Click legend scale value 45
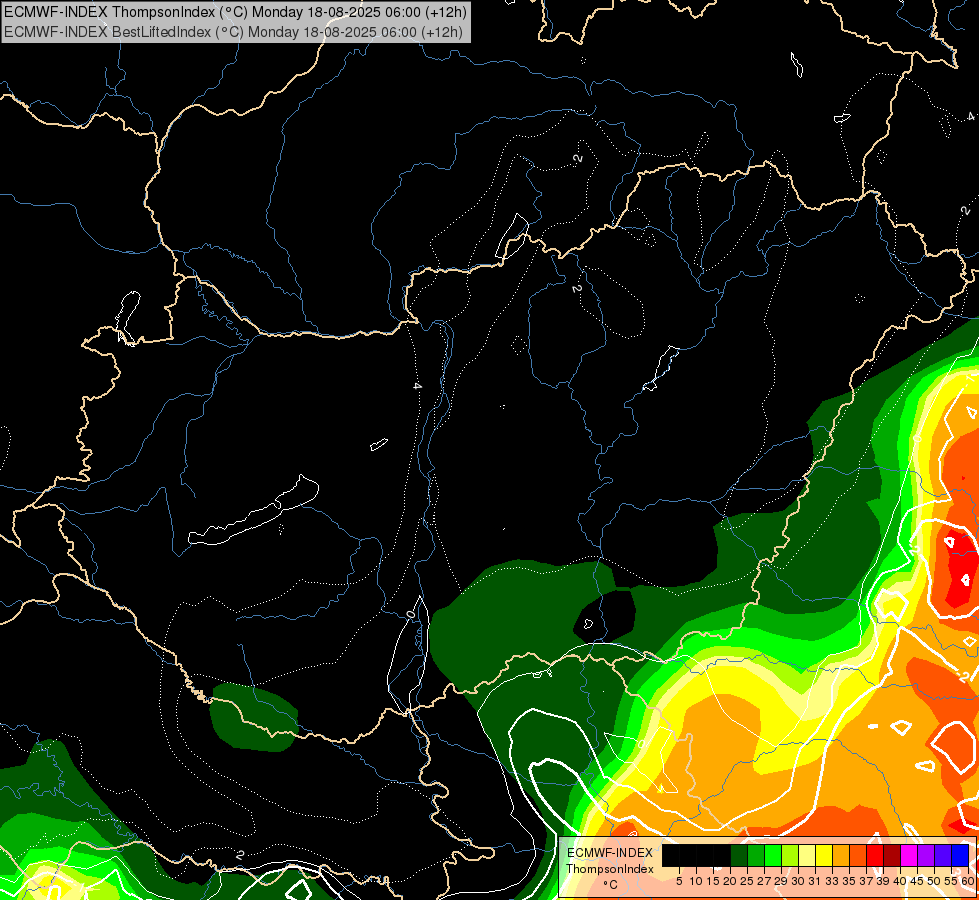Screen dimensions: 979x900 pyautogui.click(x=917, y=881)
